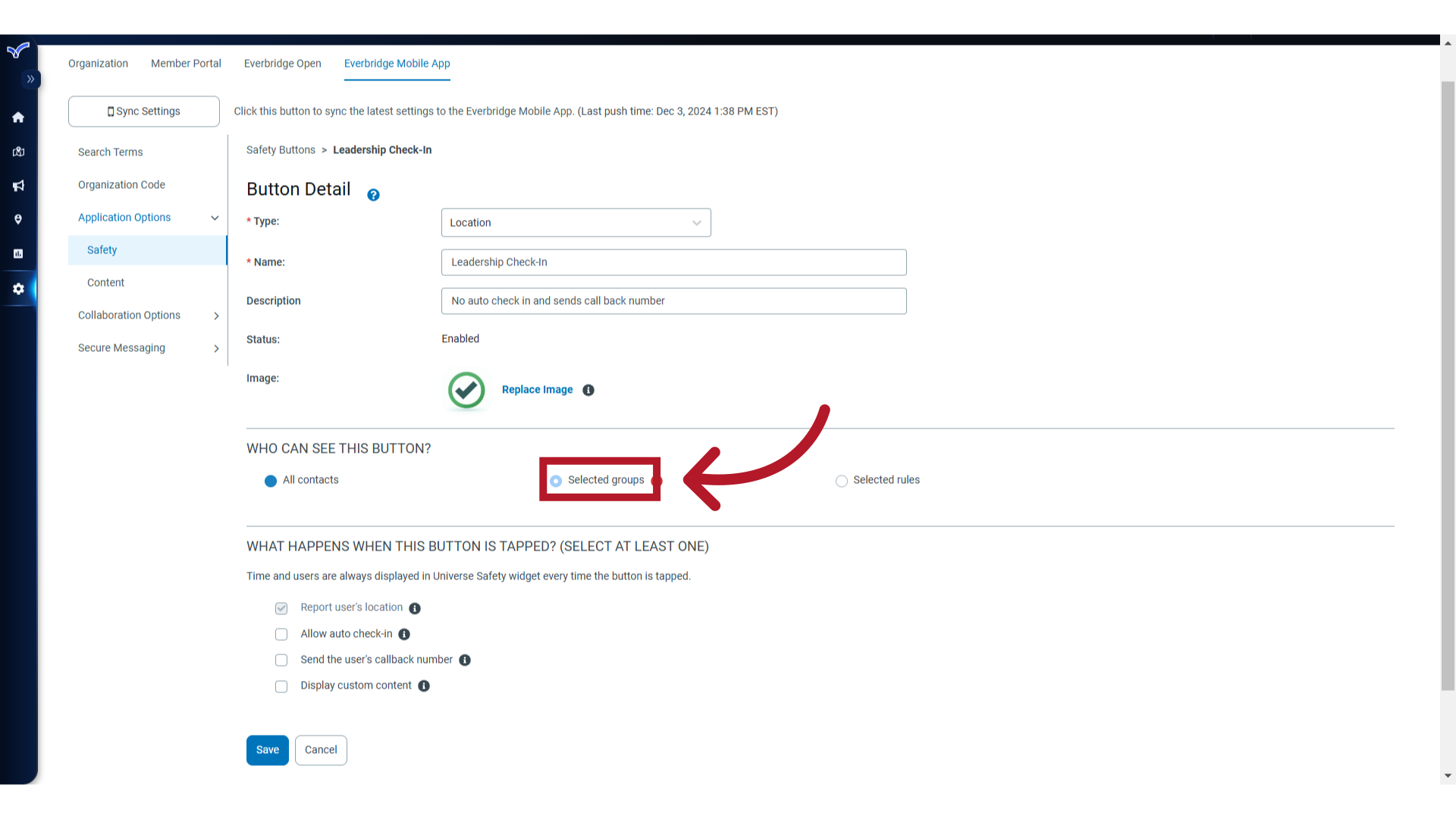Switch to the Organization tab
The width and height of the screenshot is (1456, 819).
[98, 63]
